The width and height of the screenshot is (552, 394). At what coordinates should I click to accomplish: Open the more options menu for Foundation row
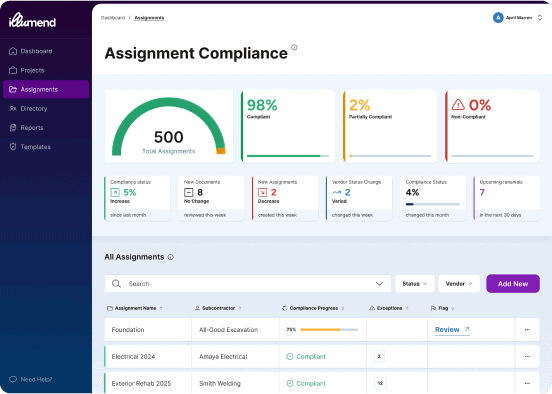[527, 330]
